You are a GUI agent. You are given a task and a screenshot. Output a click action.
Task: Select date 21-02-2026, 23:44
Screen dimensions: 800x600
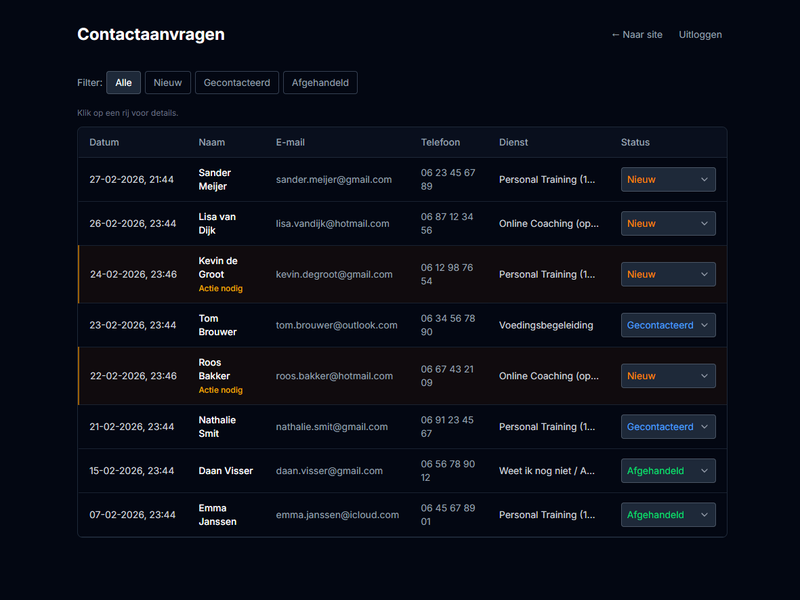132,427
